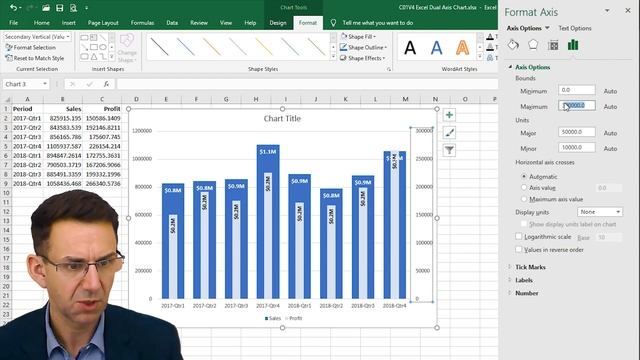Expand the Tick Marks section
Image resolution: width=640 pixels, height=360 pixels.
[530, 267]
